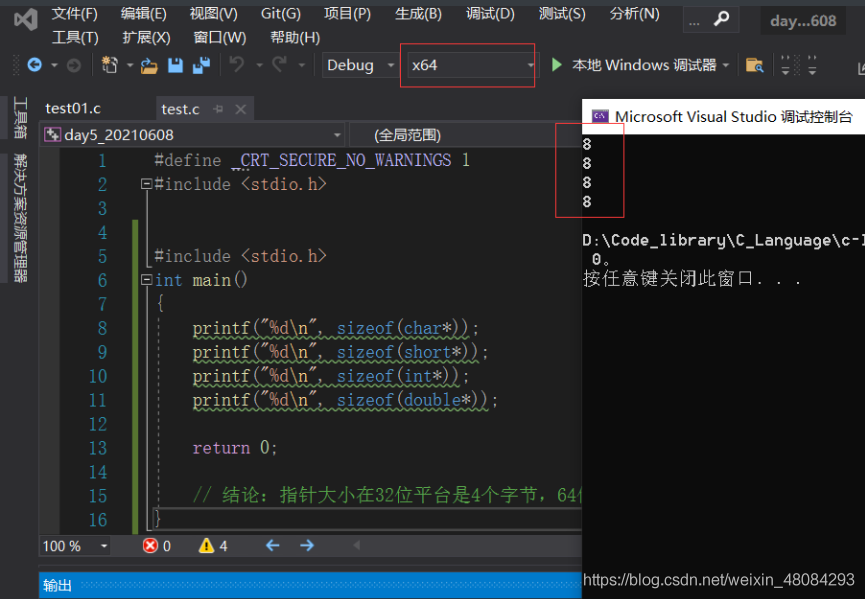Open the day5_20210608 project scope dropdown
865x599 pixels.
coord(193,135)
